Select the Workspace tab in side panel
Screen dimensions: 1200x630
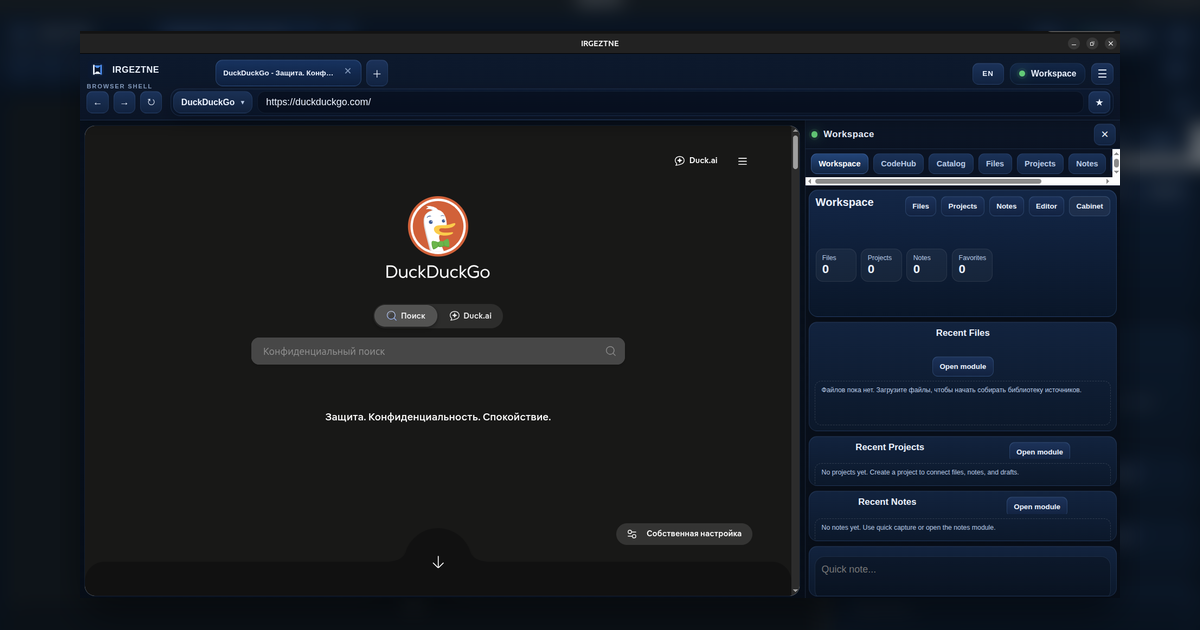click(839, 163)
